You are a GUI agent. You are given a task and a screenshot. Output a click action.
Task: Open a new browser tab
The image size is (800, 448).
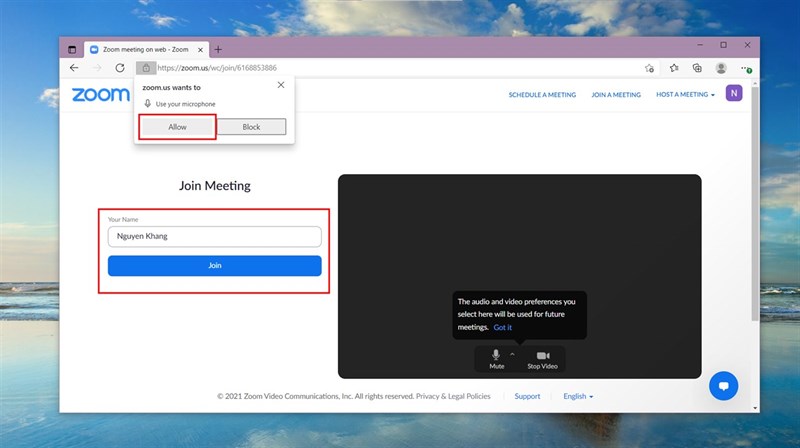pyautogui.click(x=218, y=49)
